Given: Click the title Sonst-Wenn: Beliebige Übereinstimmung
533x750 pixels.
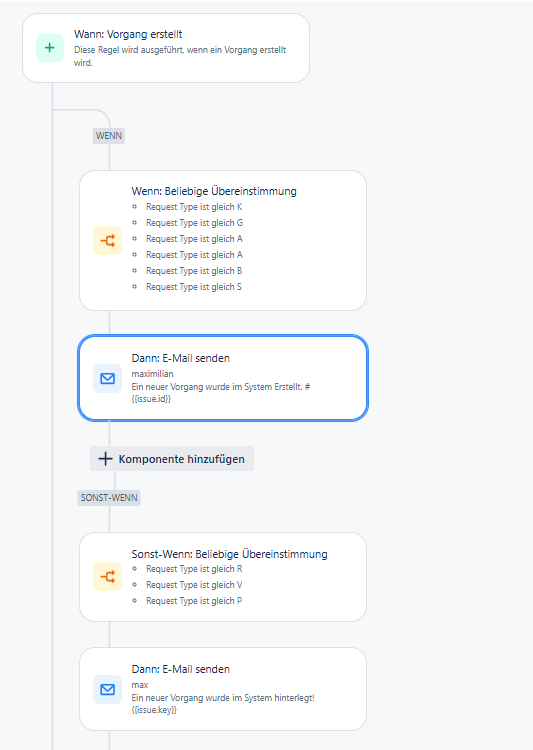Looking at the screenshot, I should point(230,554).
